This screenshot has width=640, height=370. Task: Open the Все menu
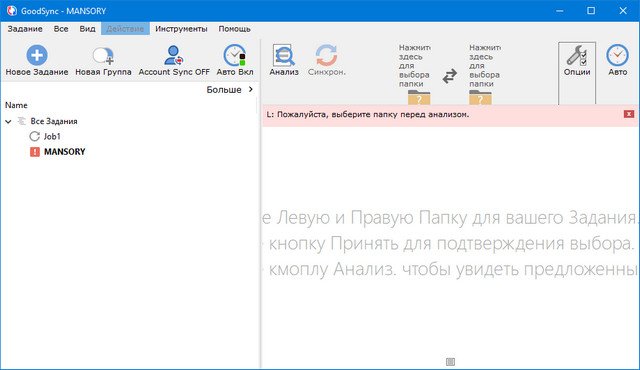[x=61, y=29]
